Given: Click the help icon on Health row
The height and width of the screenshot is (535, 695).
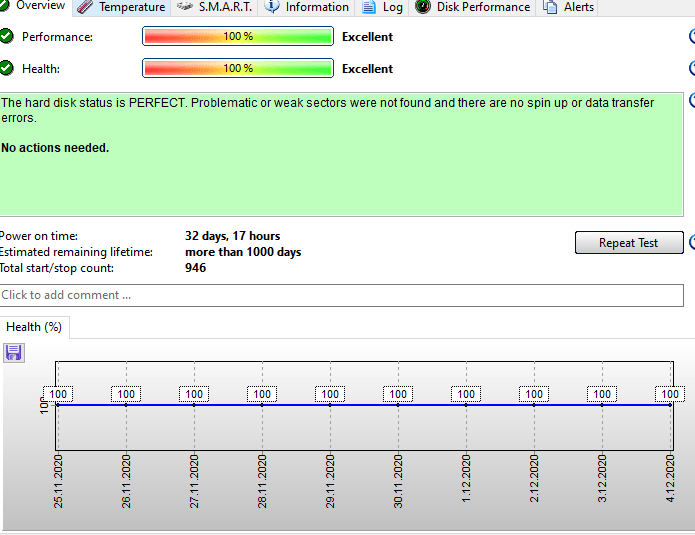Looking at the screenshot, I should pyautogui.click(x=692, y=68).
